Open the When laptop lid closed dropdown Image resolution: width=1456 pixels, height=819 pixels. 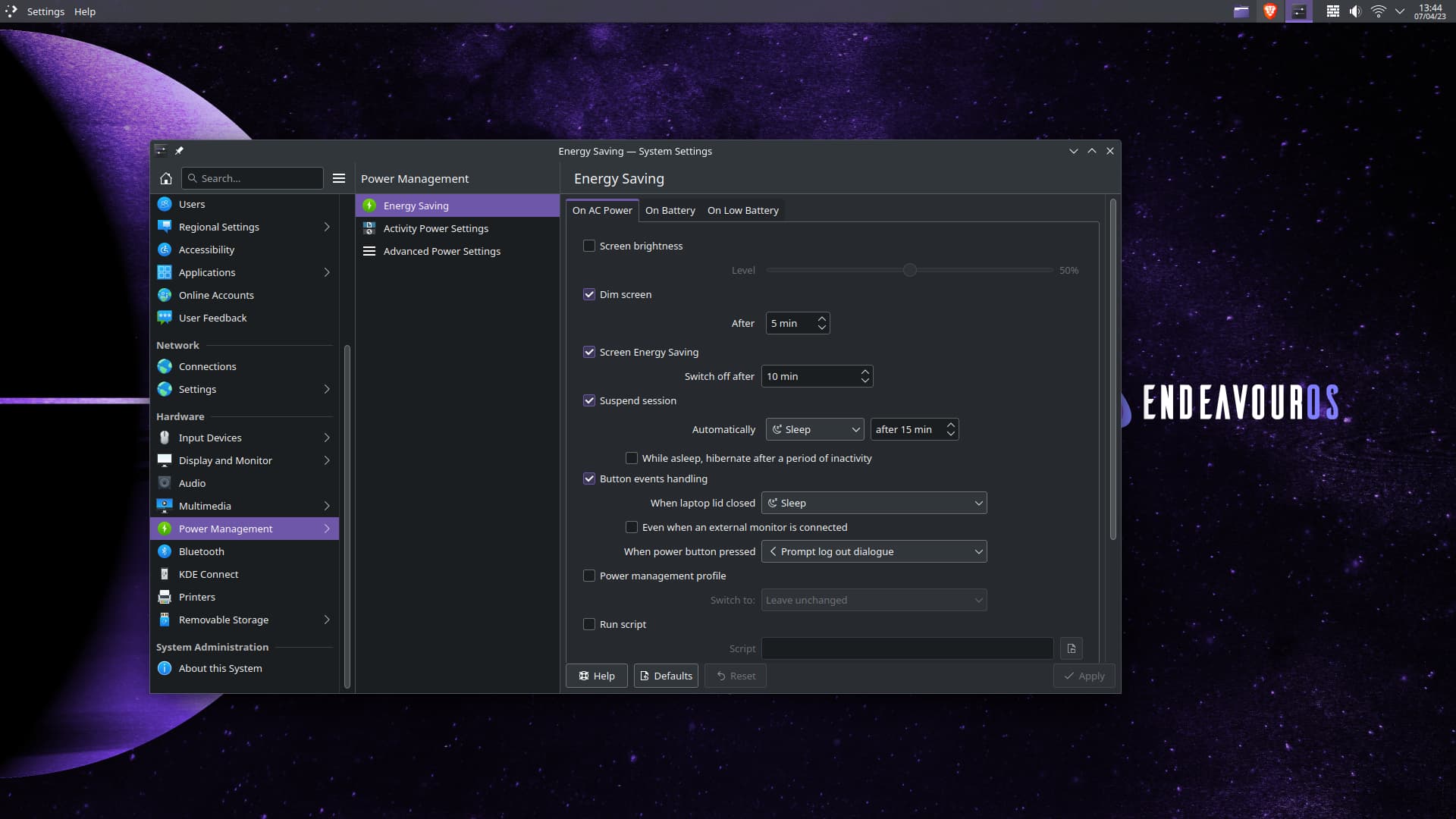point(874,503)
